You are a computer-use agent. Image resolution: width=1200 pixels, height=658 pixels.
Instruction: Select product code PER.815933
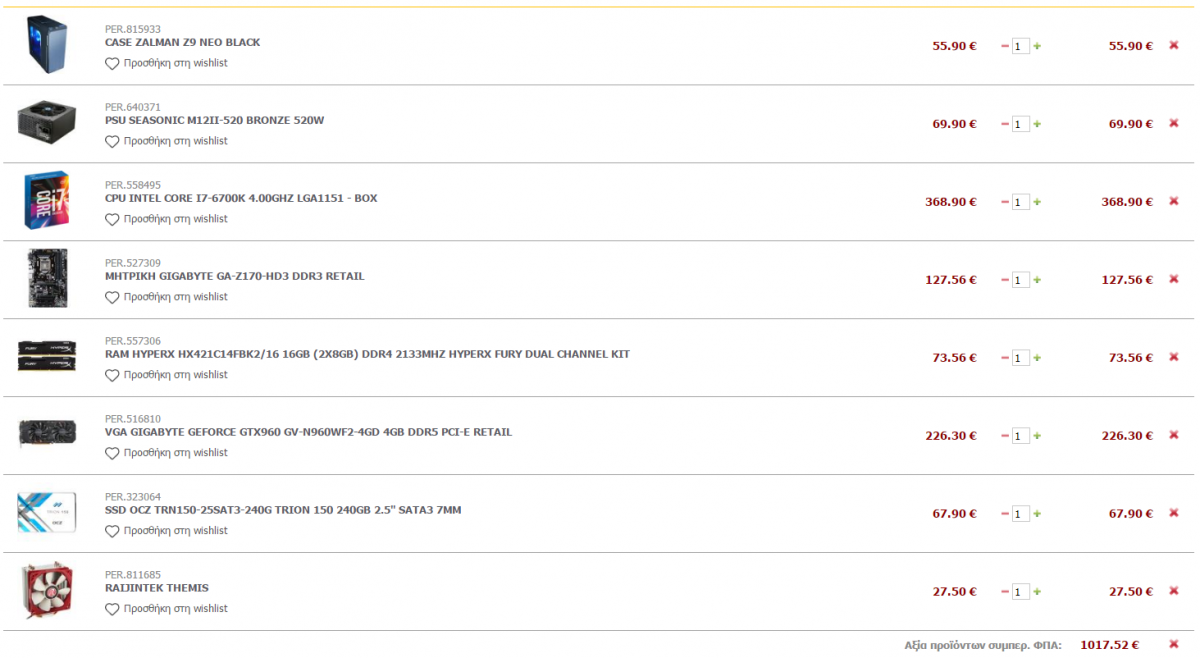coord(133,29)
